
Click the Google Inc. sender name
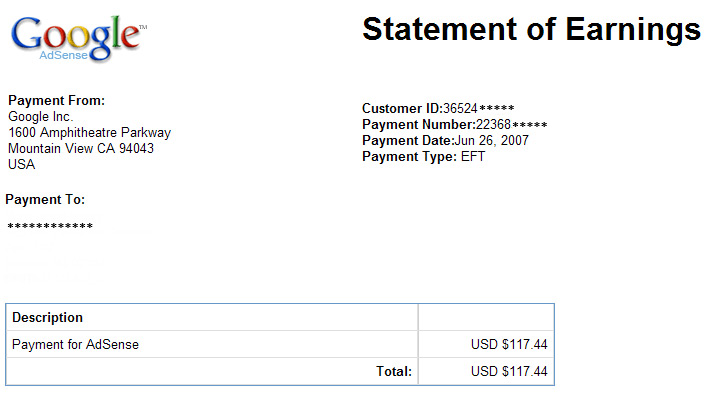(x=41, y=116)
